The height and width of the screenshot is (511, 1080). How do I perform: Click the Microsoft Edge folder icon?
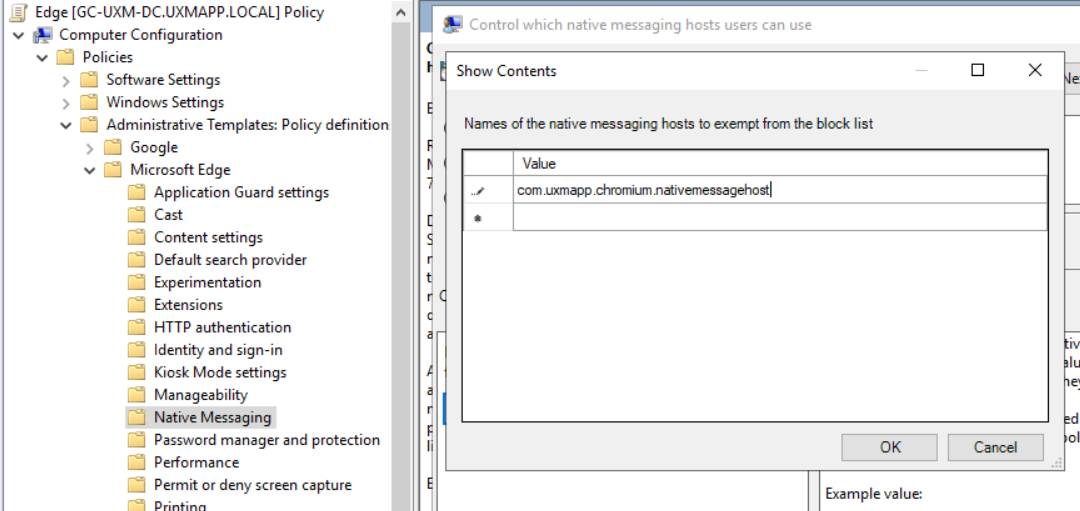(113, 170)
